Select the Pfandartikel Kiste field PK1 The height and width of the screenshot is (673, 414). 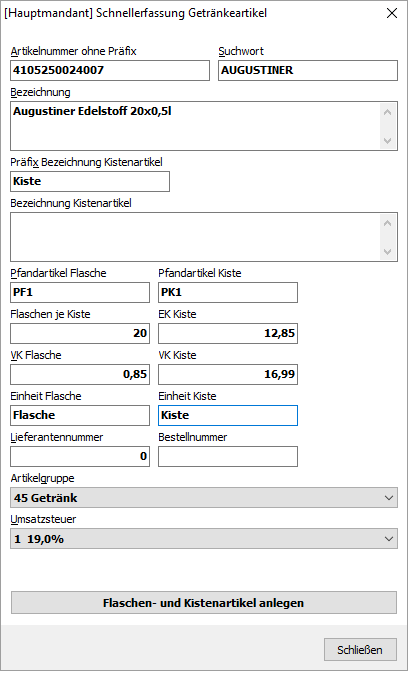(228, 292)
